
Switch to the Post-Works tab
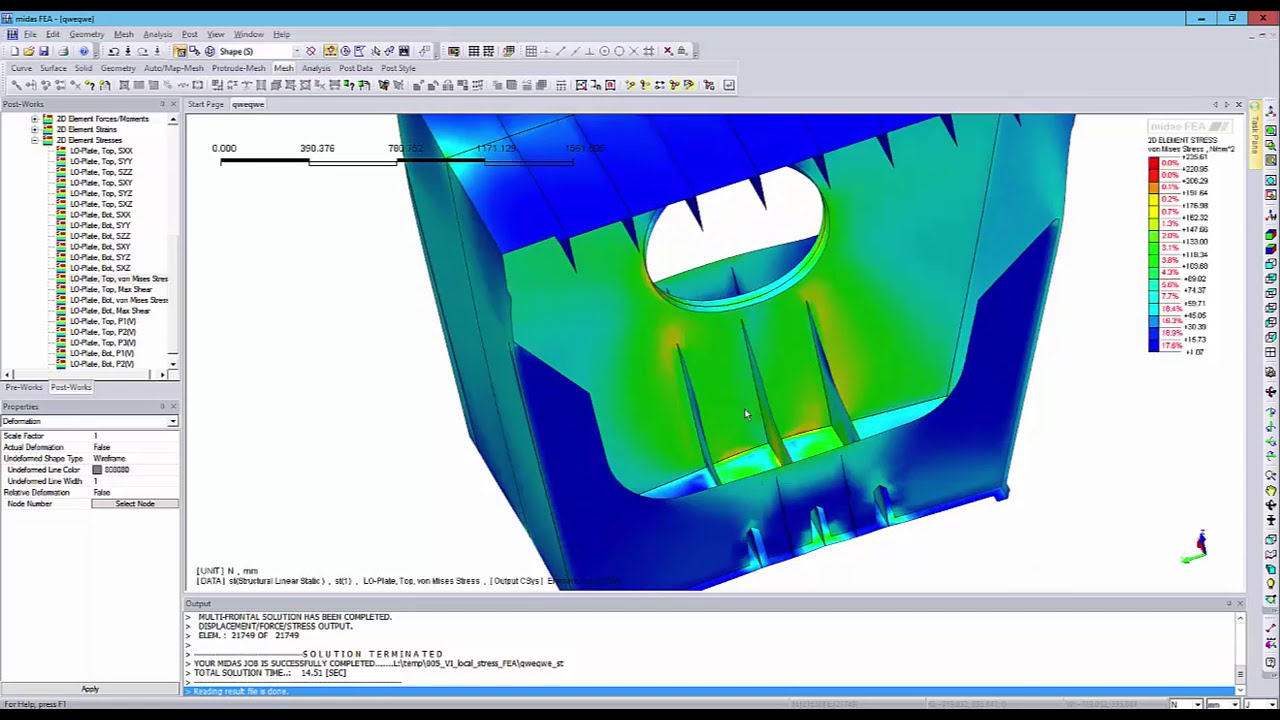point(71,387)
